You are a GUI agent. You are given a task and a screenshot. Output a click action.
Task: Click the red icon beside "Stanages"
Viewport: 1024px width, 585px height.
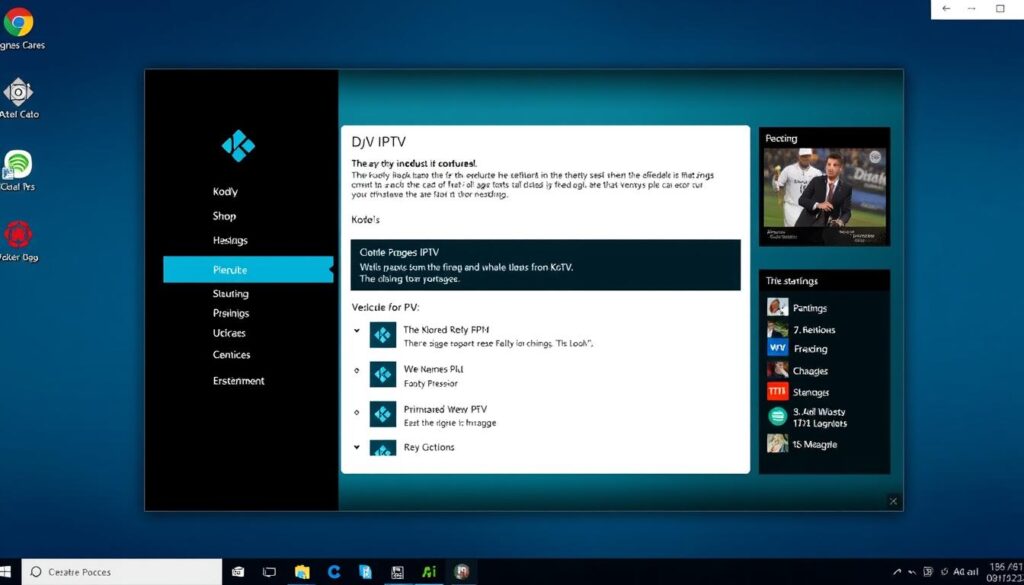click(777, 391)
